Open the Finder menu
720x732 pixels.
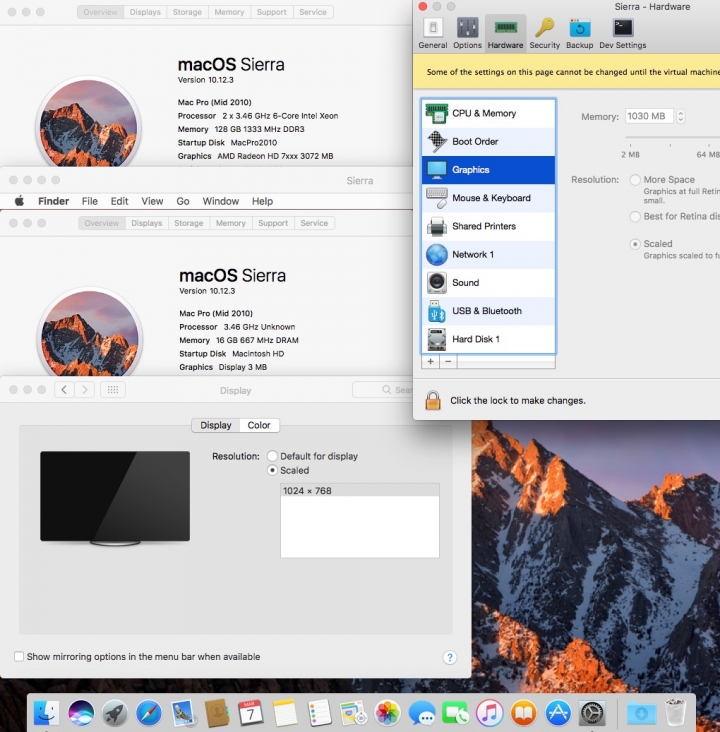[54, 201]
